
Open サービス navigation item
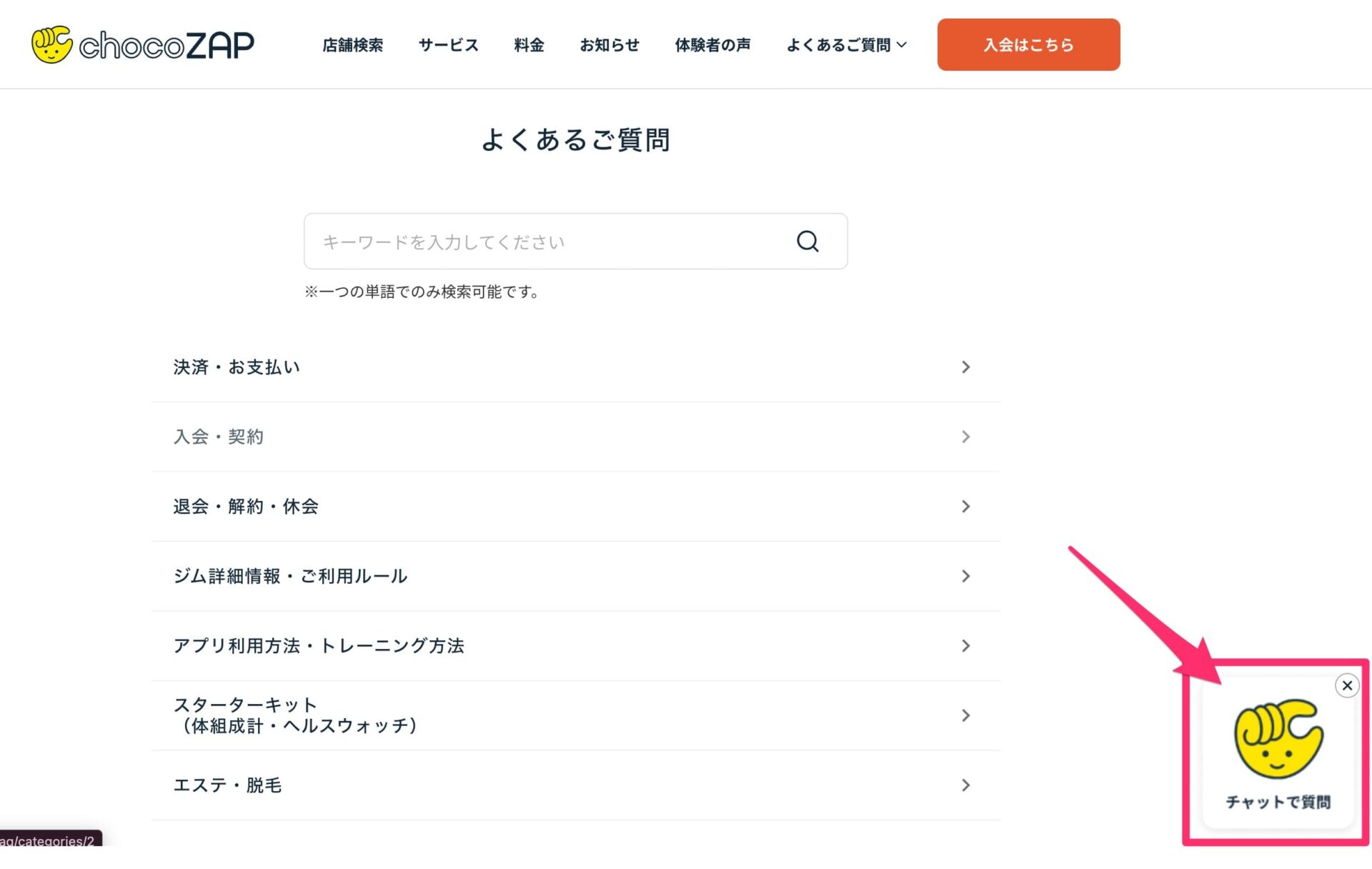(x=448, y=45)
